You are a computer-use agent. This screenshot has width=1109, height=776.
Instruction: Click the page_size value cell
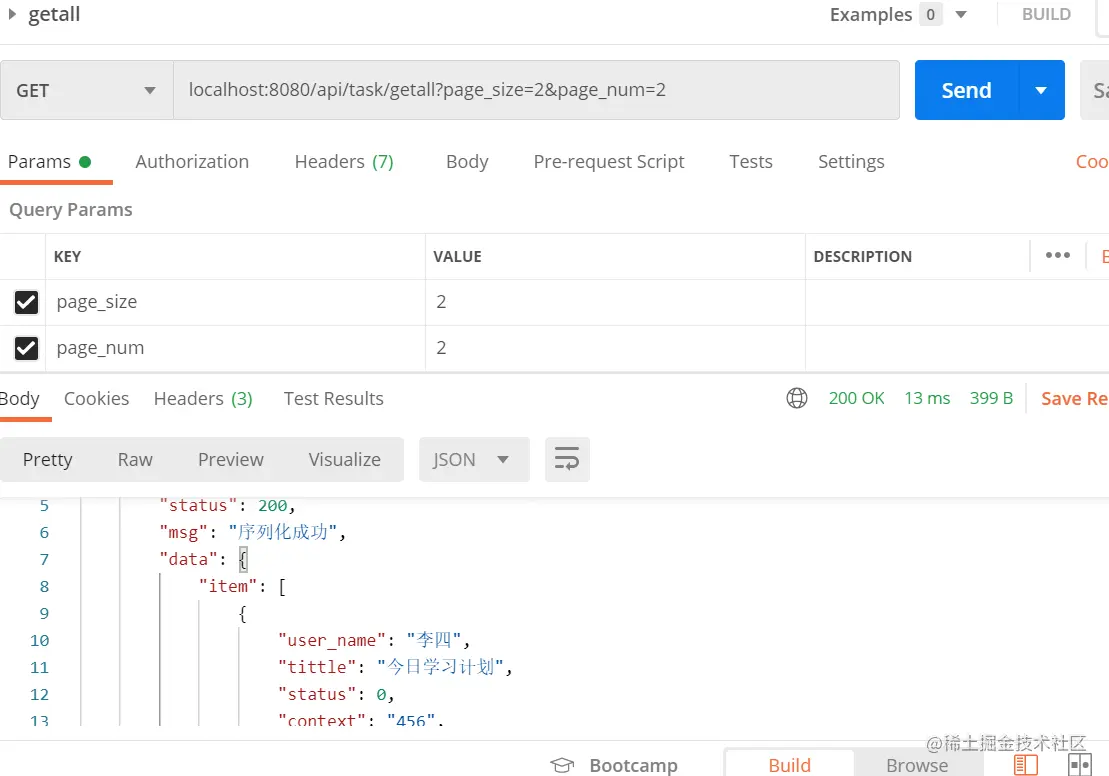pos(615,302)
